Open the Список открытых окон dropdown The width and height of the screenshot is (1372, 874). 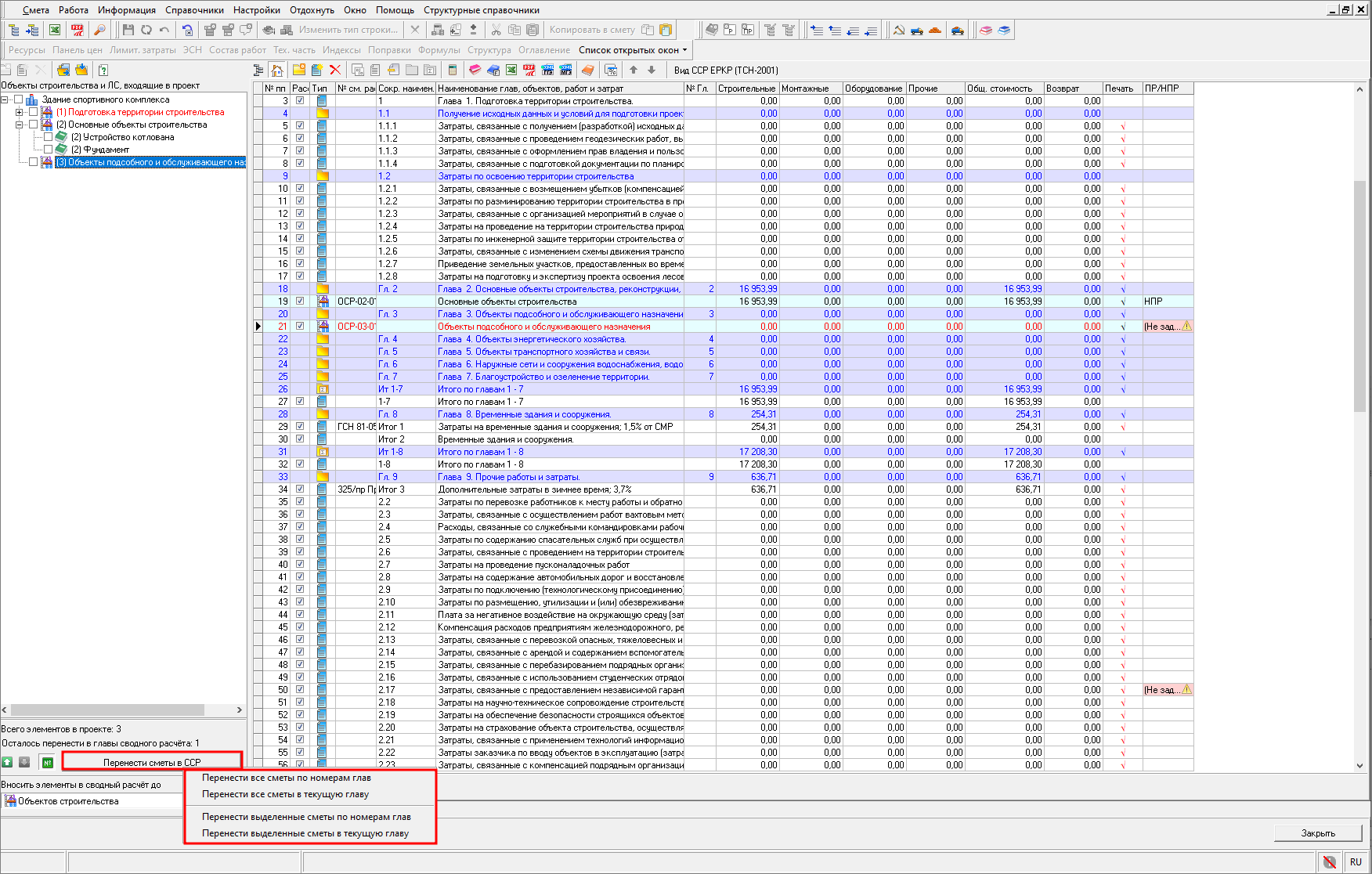tap(633, 50)
